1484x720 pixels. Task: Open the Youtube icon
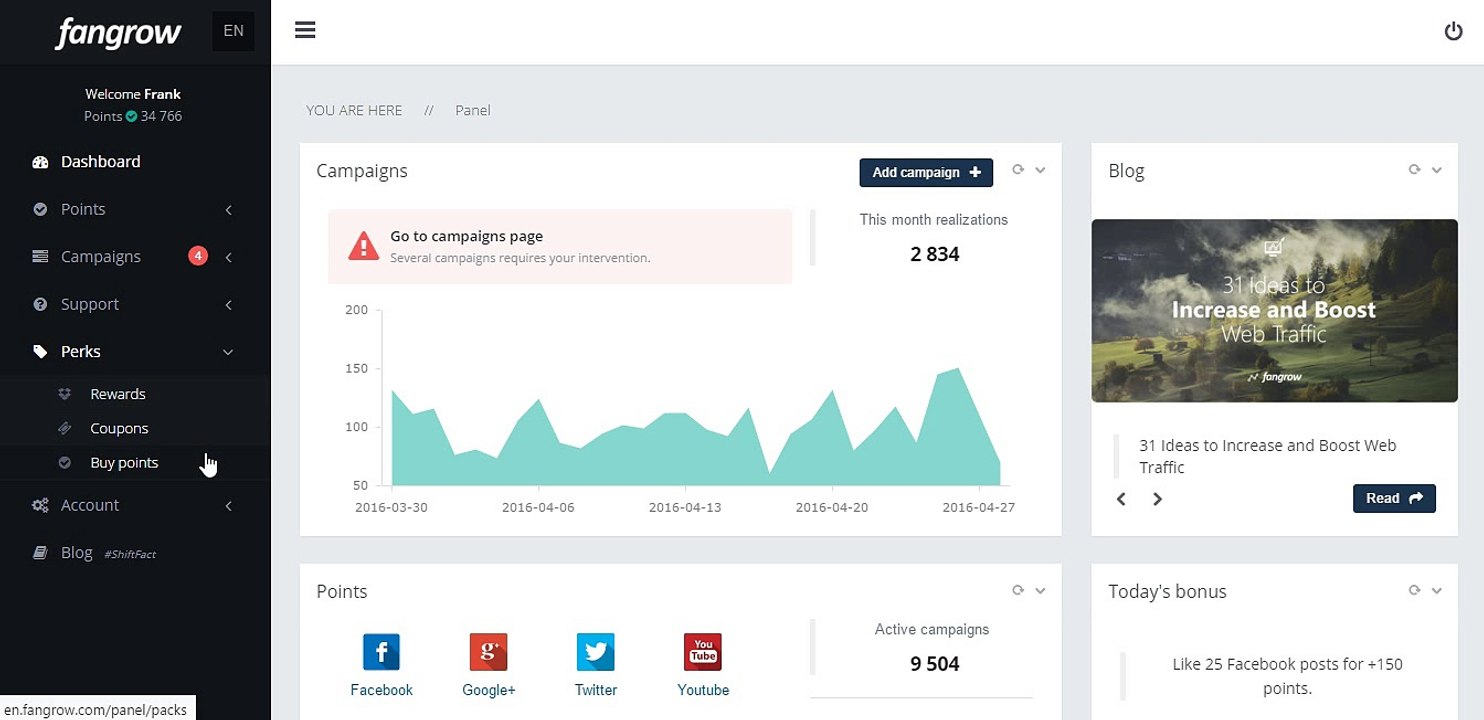point(703,652)
